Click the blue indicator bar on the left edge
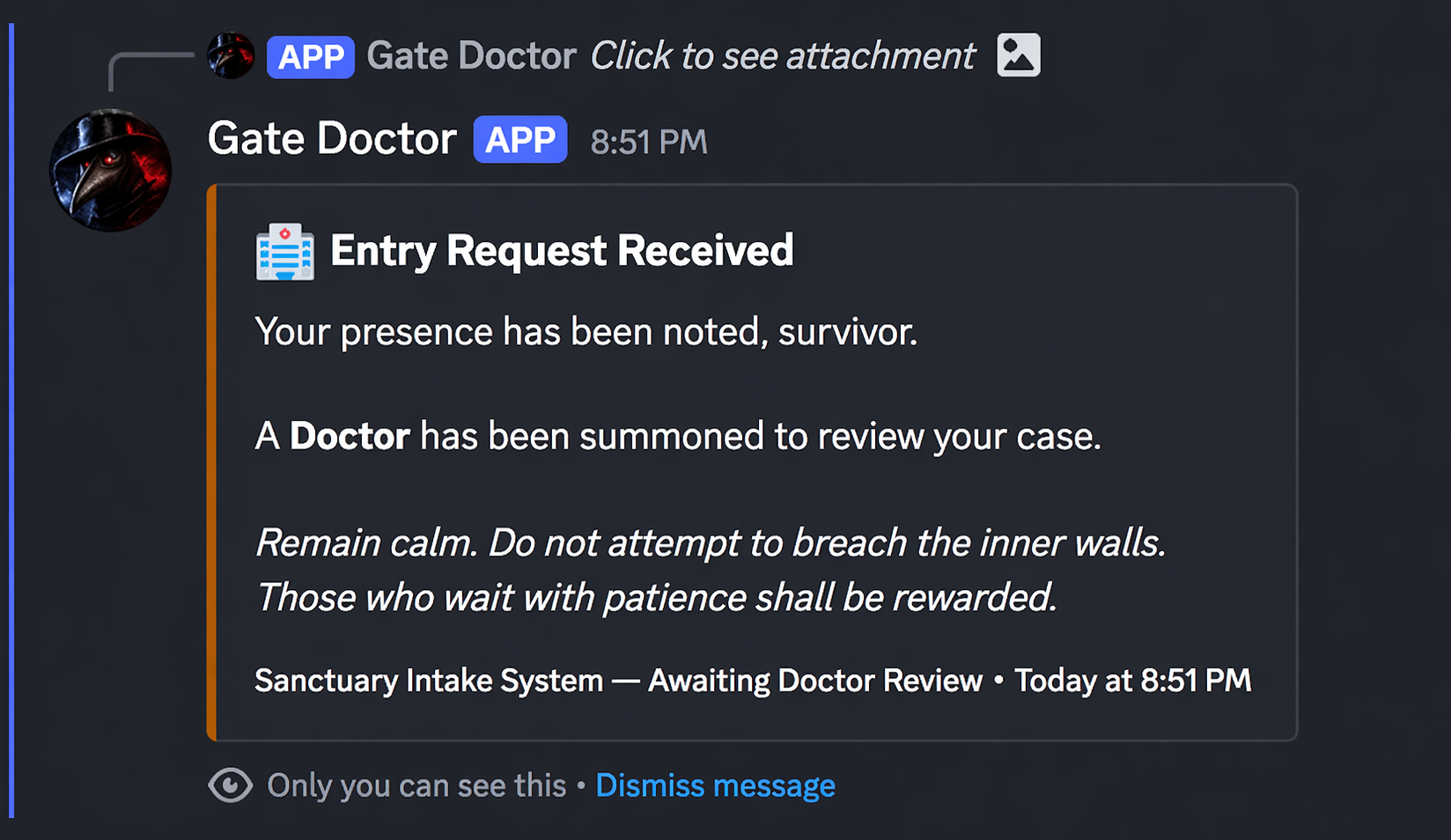The width and height of the screenshot is (1451, 840). pyautogui.click(x=11, y=420)
